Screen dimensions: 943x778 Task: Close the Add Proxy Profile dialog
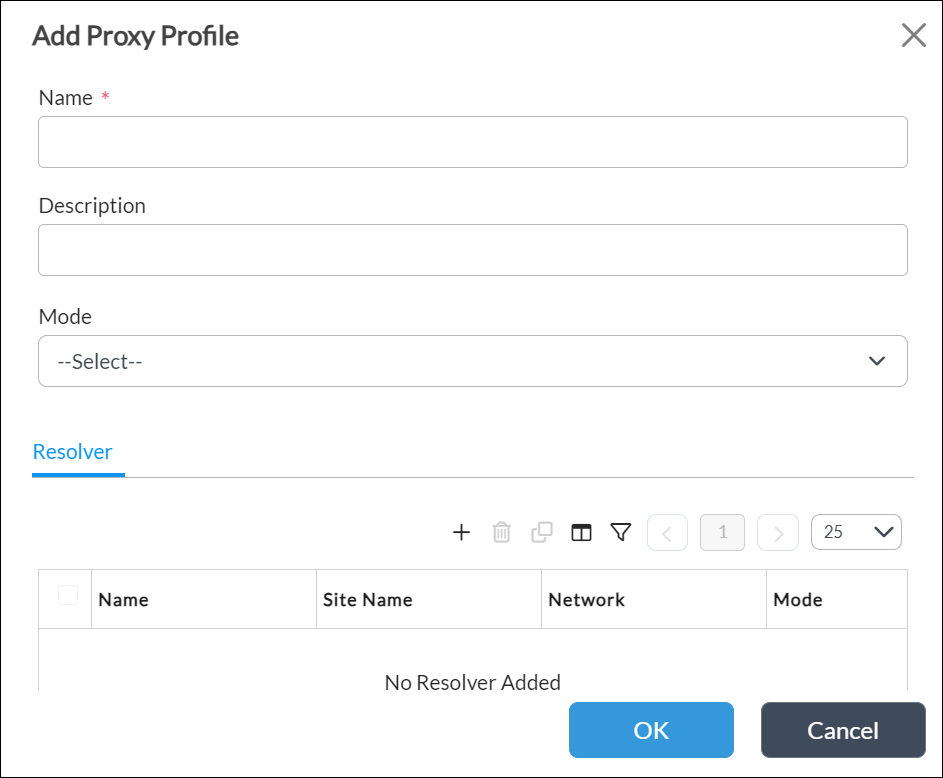coord(913,35)
